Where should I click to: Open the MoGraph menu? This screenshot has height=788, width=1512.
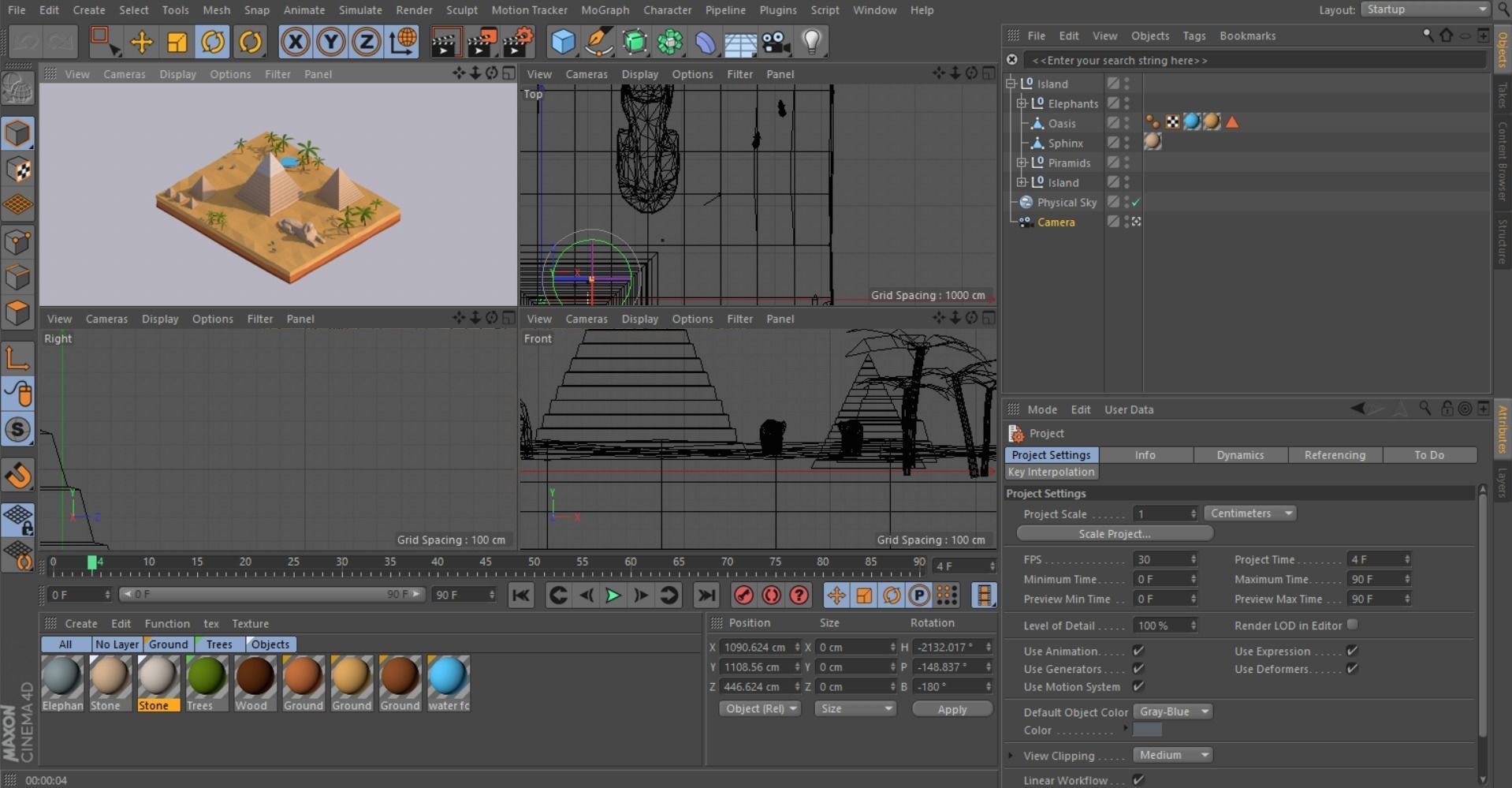point(605,9)
